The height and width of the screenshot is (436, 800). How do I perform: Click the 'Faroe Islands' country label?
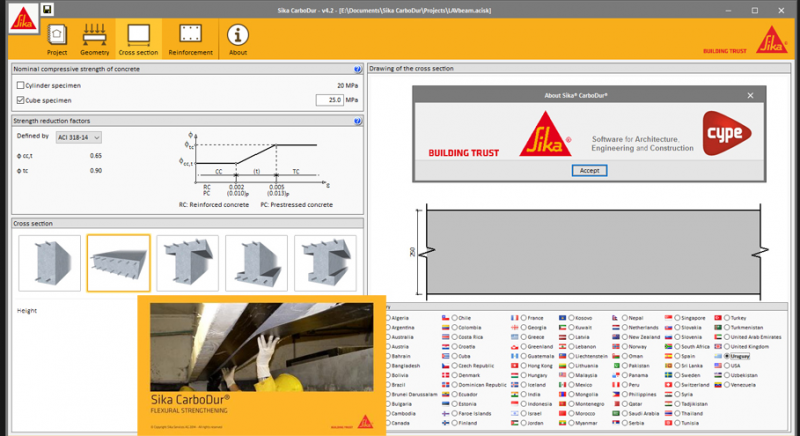474,413
